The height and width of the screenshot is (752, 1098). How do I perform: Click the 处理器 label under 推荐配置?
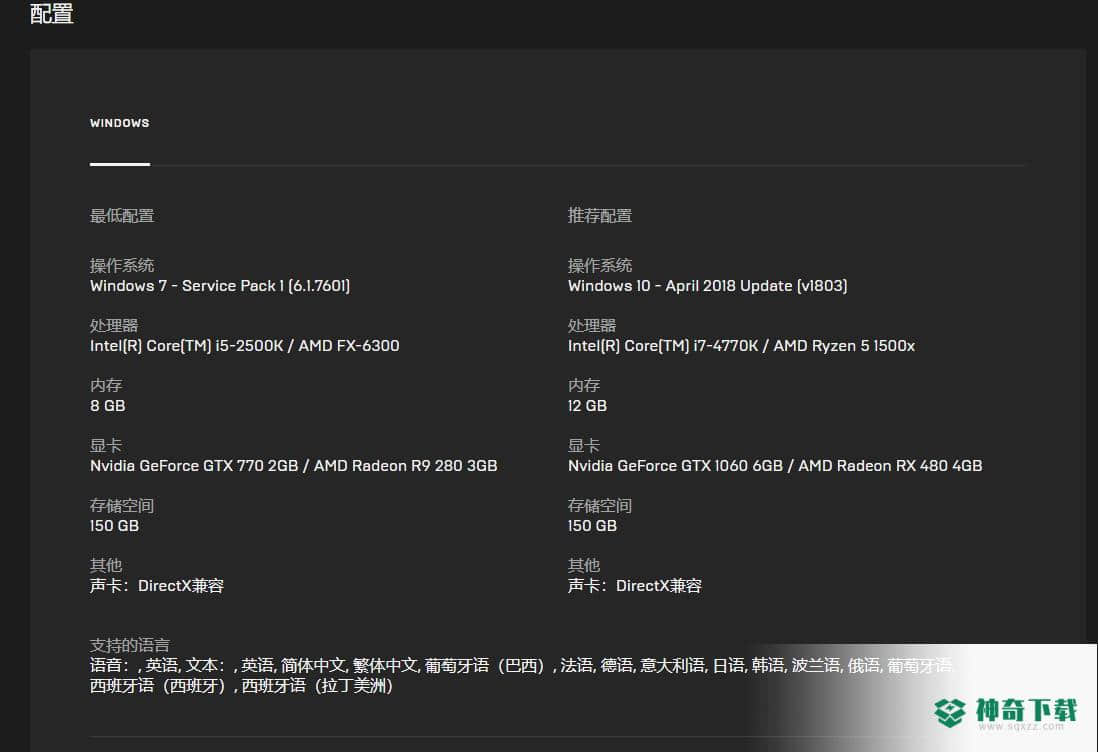(592, 326)
